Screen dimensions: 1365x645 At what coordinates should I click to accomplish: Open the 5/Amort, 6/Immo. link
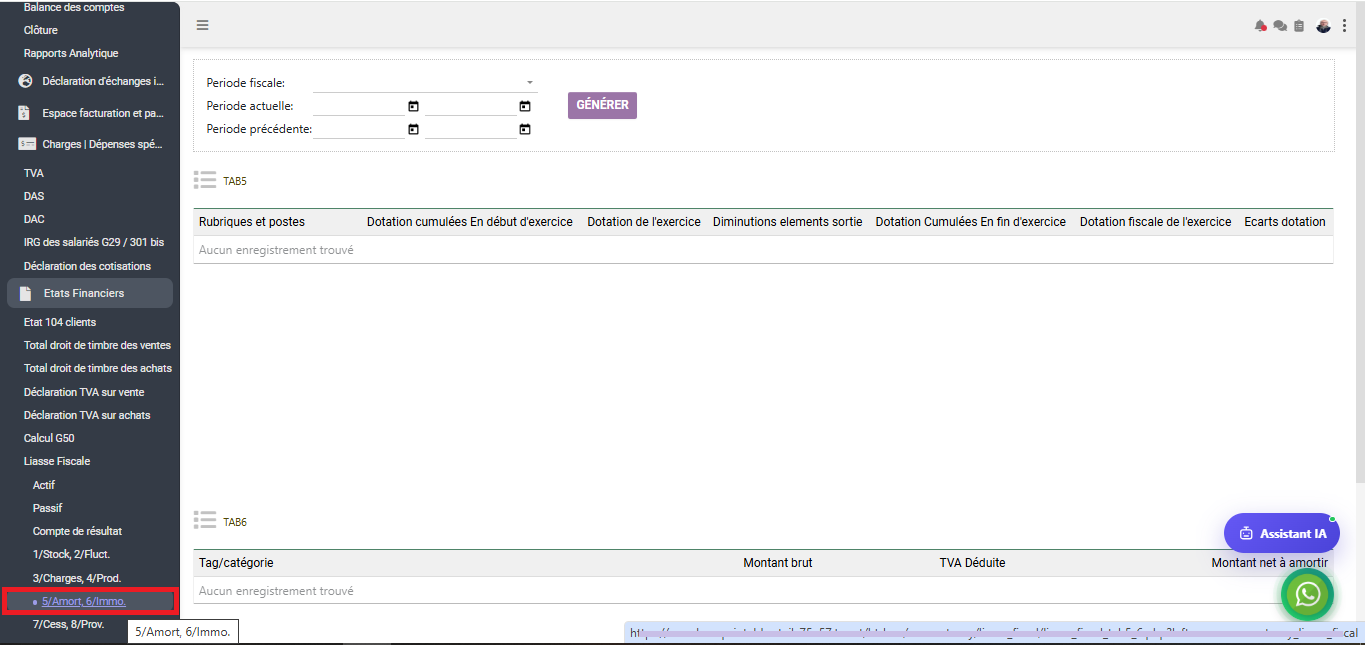click(x=84, y=601)
